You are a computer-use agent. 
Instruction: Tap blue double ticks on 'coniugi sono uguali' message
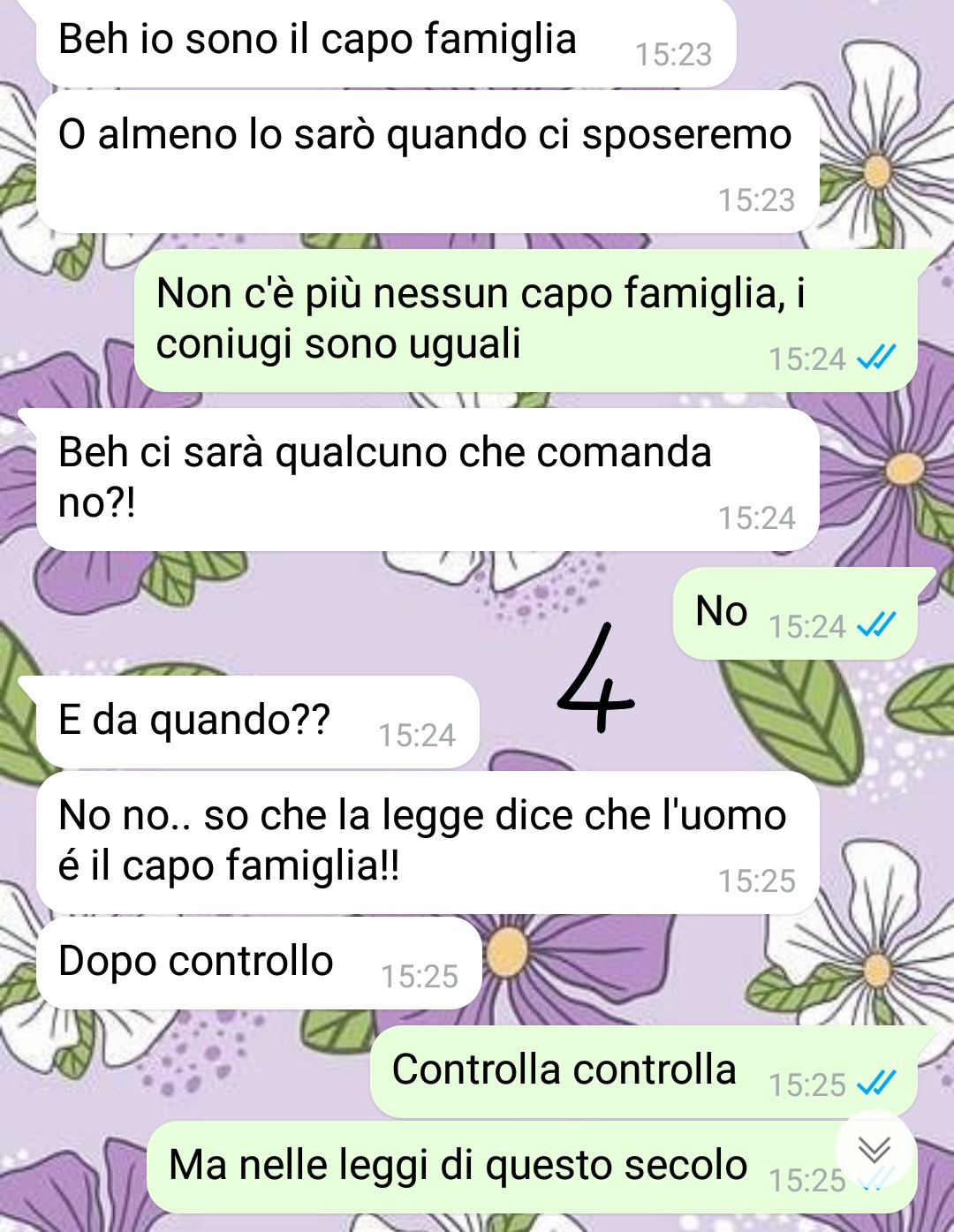point(876,358)
